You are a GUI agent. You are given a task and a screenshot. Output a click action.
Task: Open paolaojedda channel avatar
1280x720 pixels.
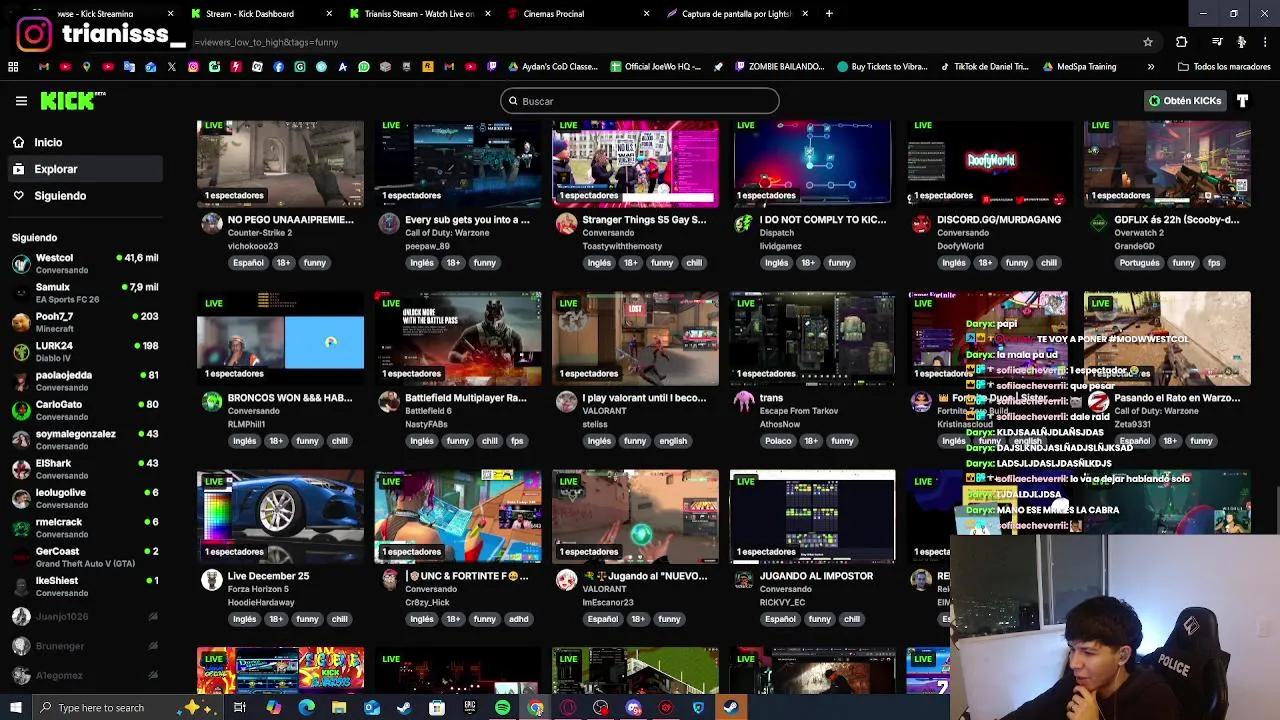(x=21, y=381)
